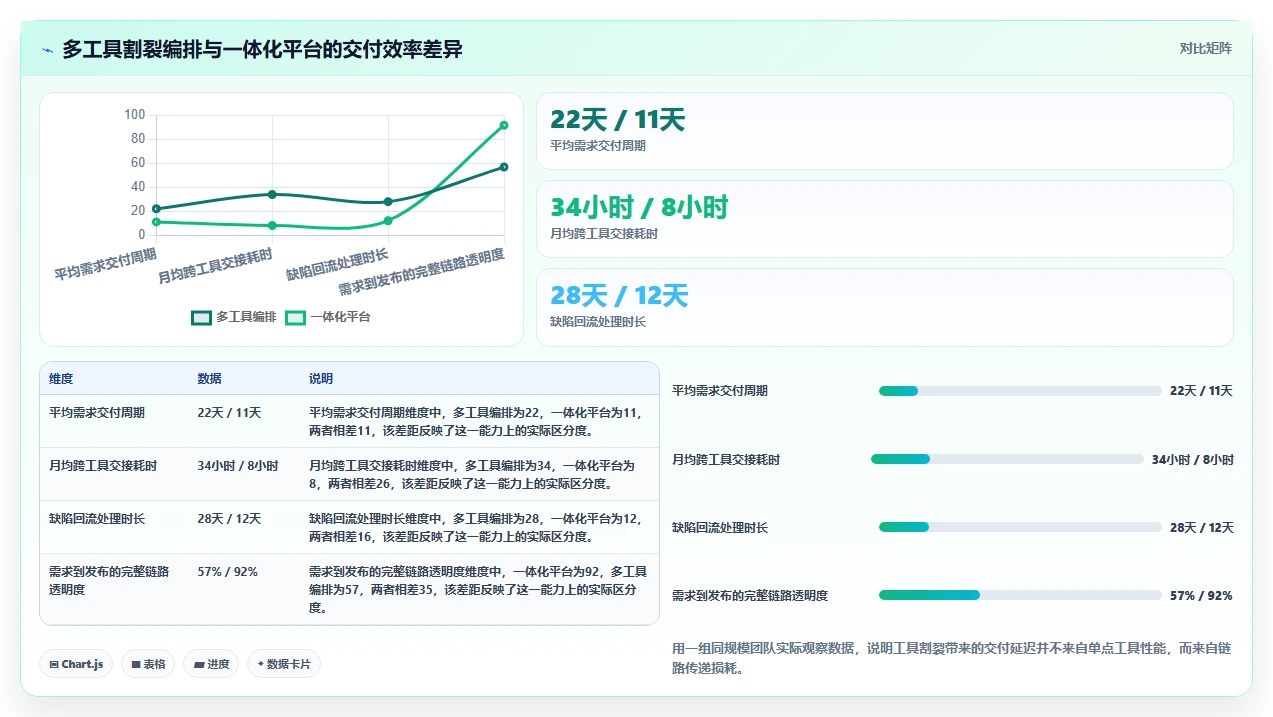Click the 维度 table column header
This screenshot has height=717, width=1273.
[61, 379]
